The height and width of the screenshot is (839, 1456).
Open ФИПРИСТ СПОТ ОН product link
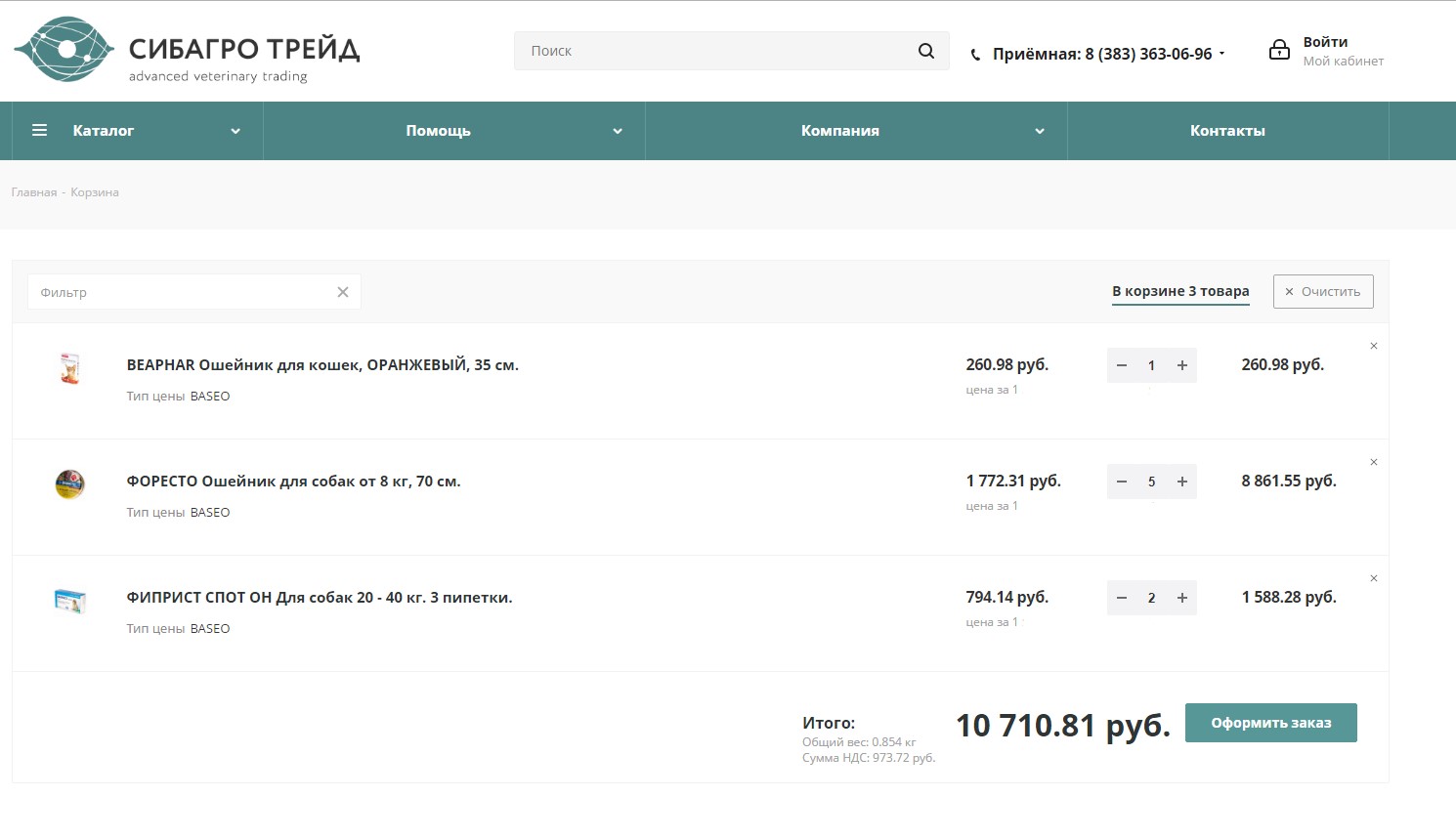click(320, 598)
